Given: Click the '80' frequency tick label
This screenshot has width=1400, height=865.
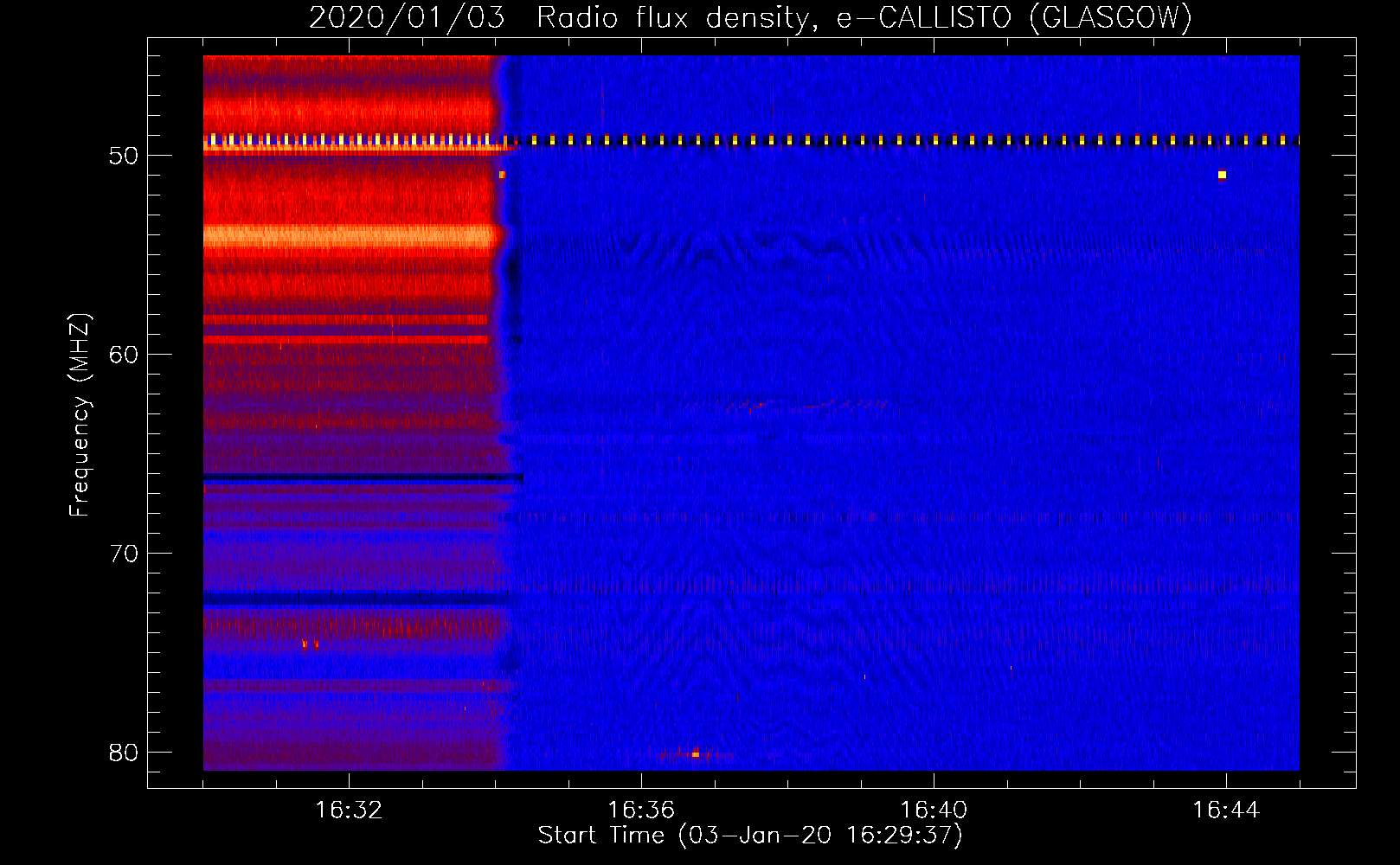Looking at the screenshot, I should [x=124, y=753].
